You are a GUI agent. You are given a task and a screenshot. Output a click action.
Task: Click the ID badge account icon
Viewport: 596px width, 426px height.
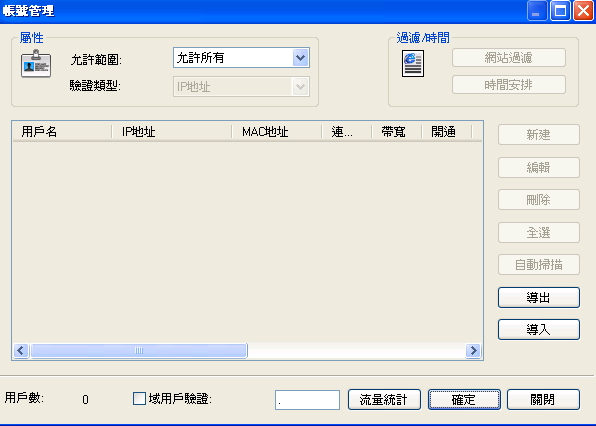[x=36, y=63]
